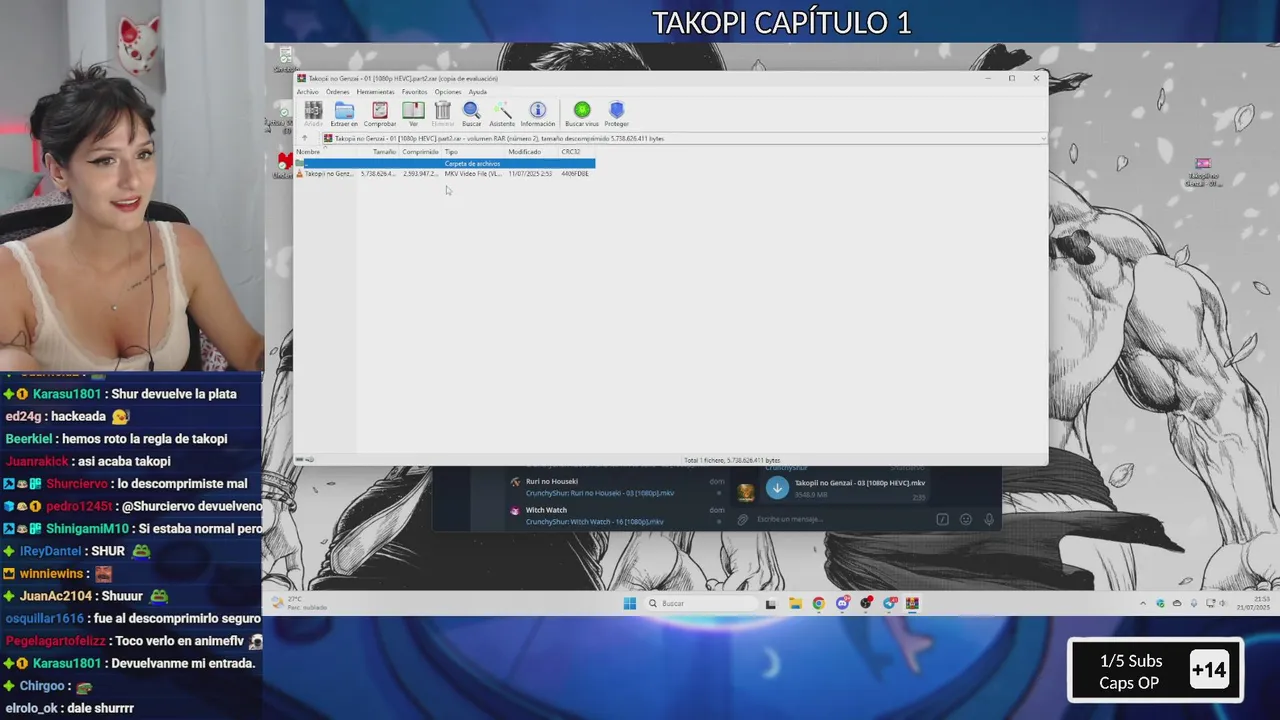Click the Proteger shield icon
1280x720 pixels.
point(616,113)
